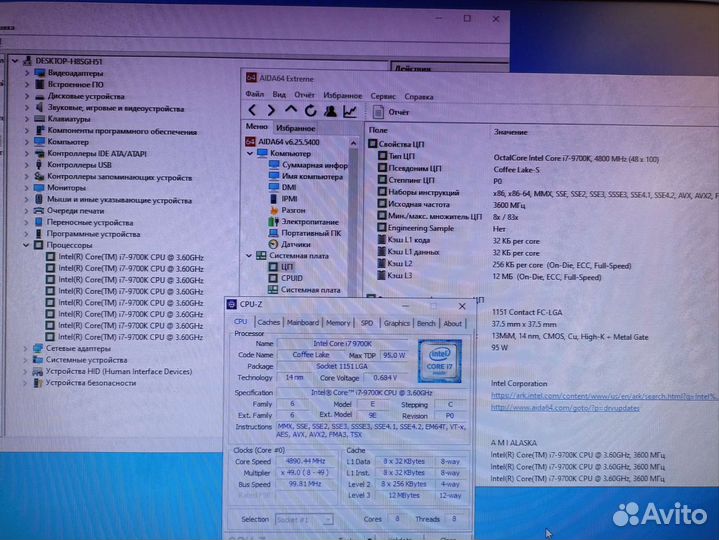Switch to the Избранное tab in AIDA64 sidebar
Image resolution: width=719 pixels, height=540 pixels.
tap(295, 128)
